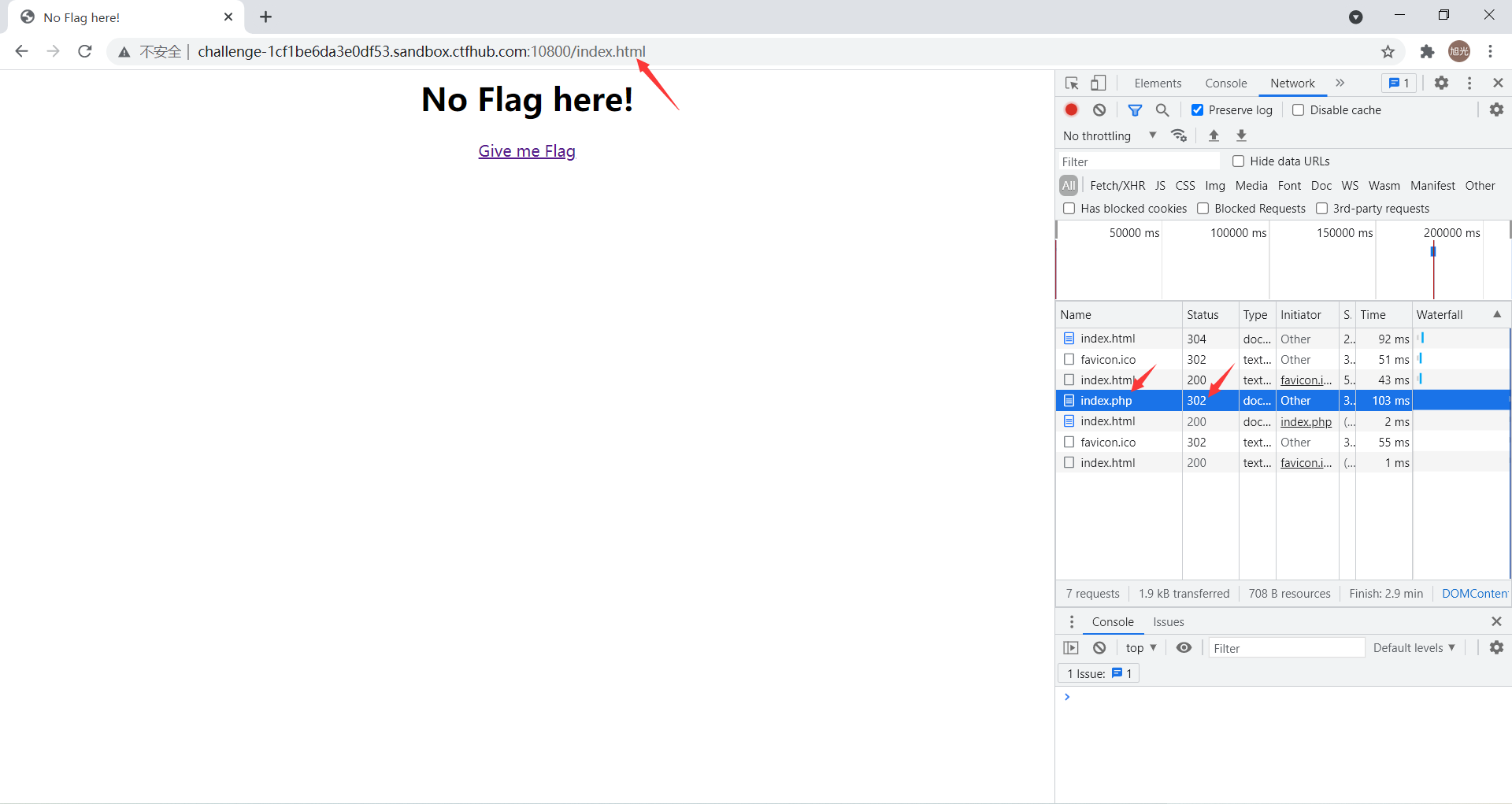Uncheck the Preserve log checkbox
Viewport: 1512px width, 804px height.
coord(1197,110)
